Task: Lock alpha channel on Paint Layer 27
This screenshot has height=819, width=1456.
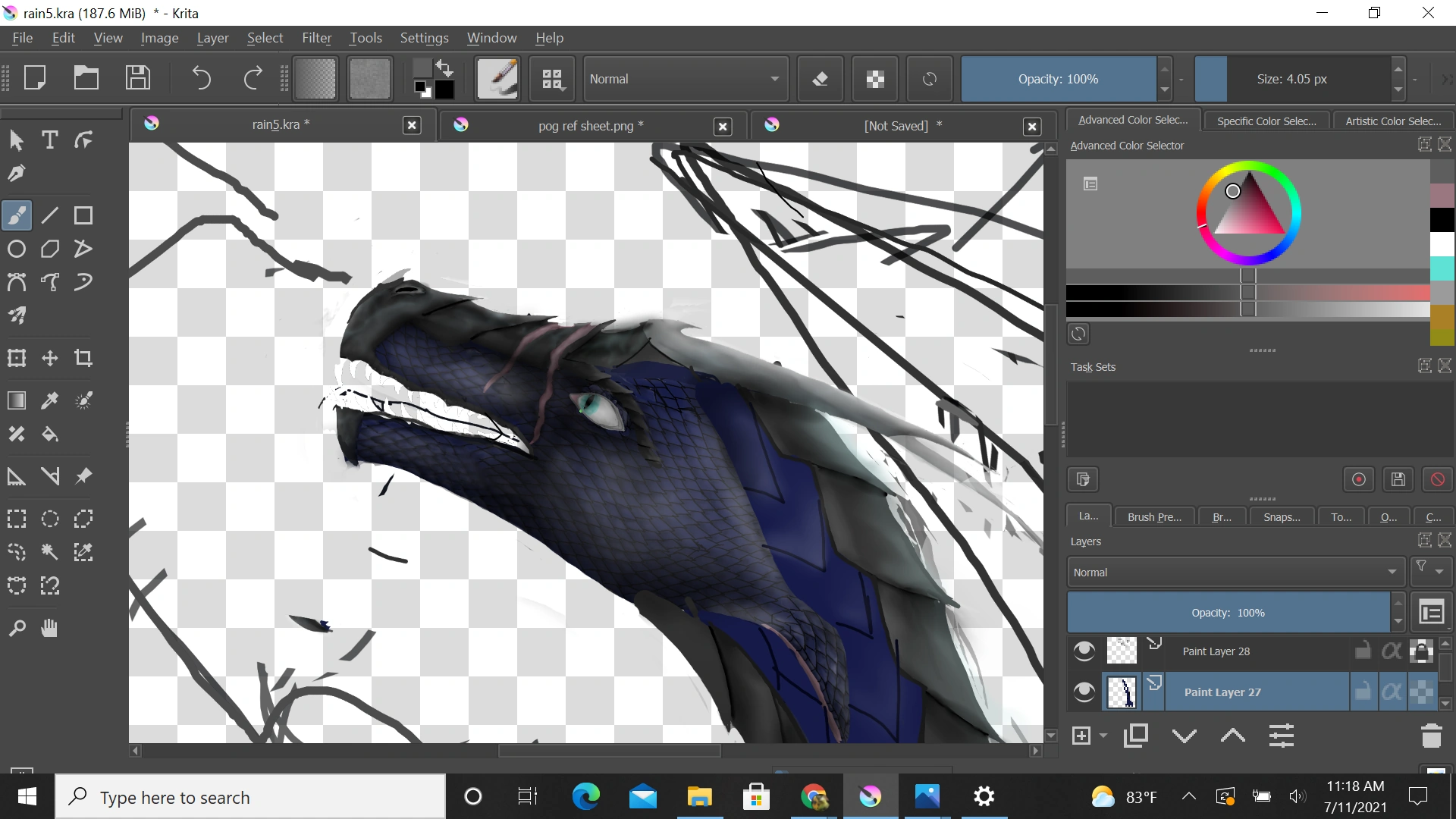Action: click(1392, 691)
